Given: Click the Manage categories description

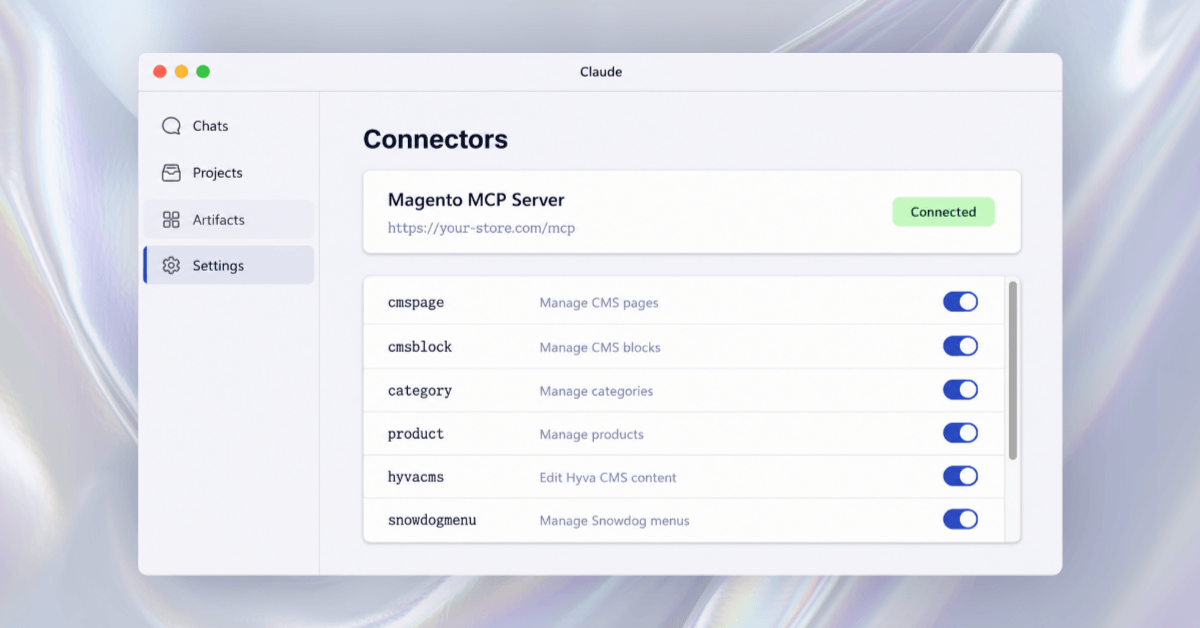Looking at the screenshot, I should click(596, 391).
